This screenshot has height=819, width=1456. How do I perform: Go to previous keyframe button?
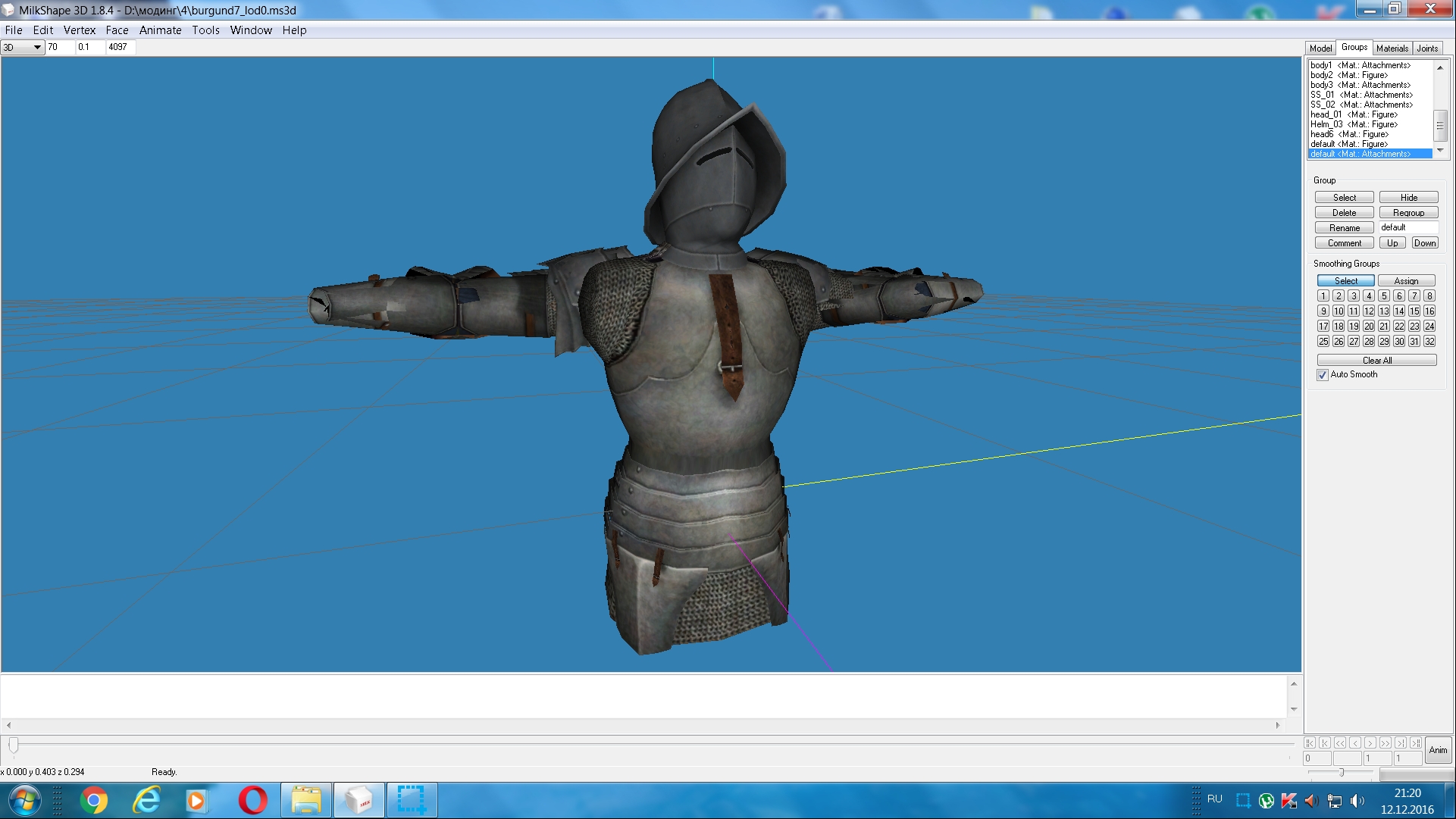click(1325, 743)
